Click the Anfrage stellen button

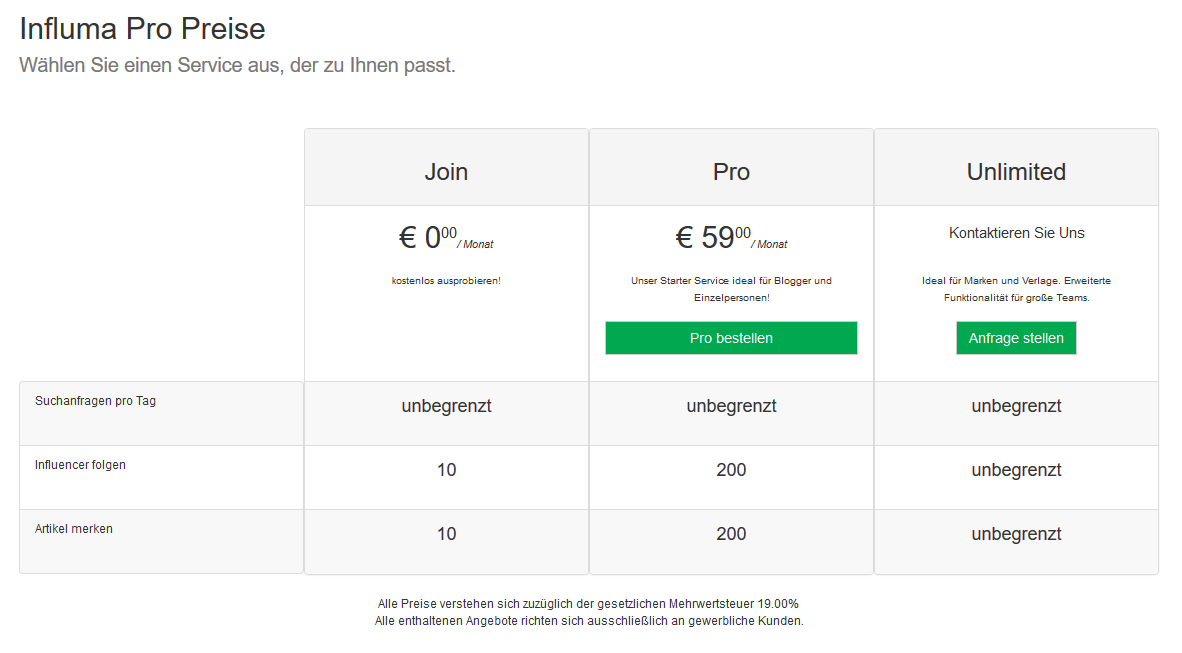[x=1015, y=338]
